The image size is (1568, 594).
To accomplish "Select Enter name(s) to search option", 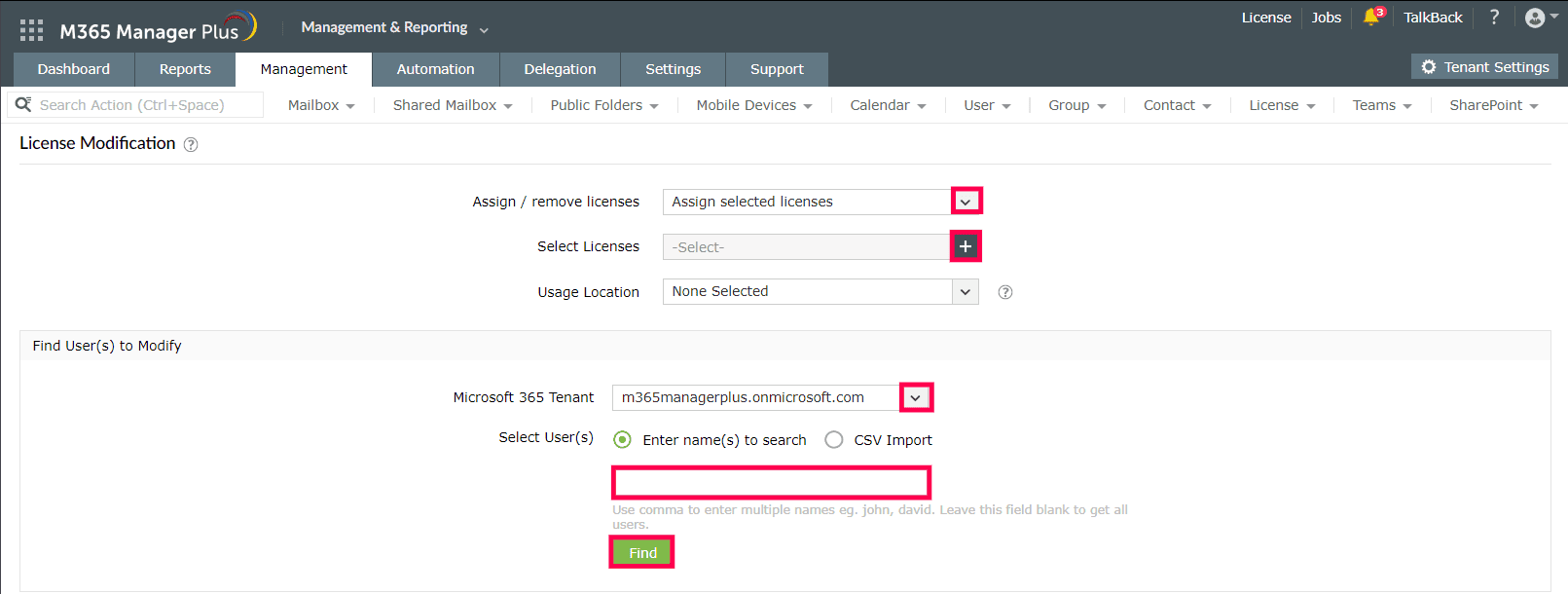I will 623,440.
